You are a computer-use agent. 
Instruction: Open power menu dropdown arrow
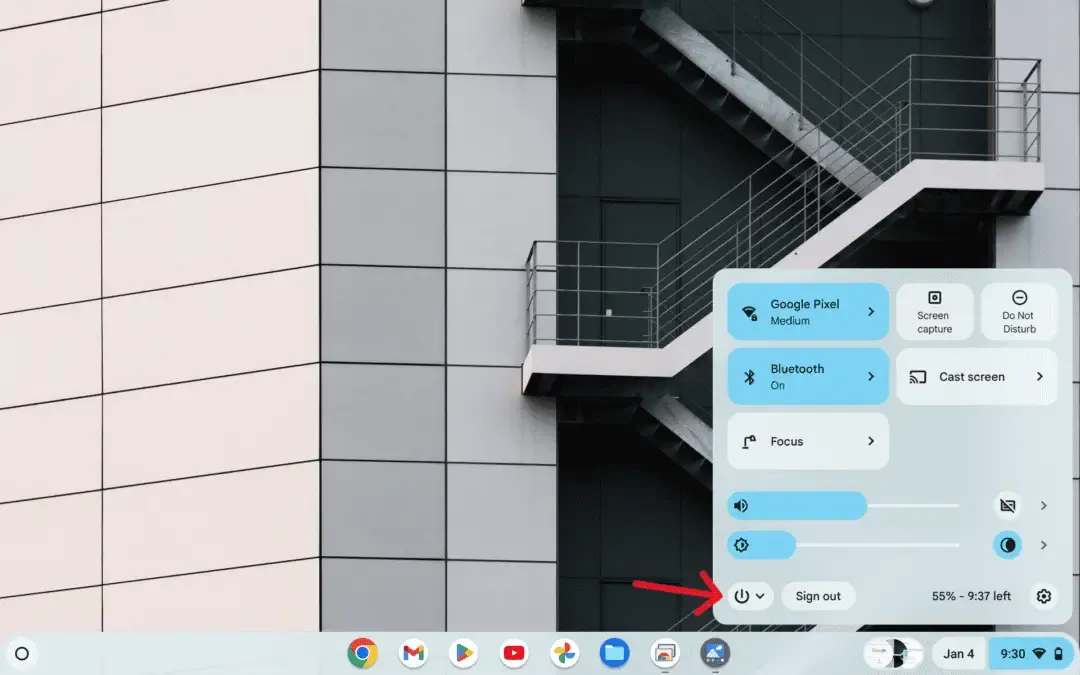coord(760,596)
